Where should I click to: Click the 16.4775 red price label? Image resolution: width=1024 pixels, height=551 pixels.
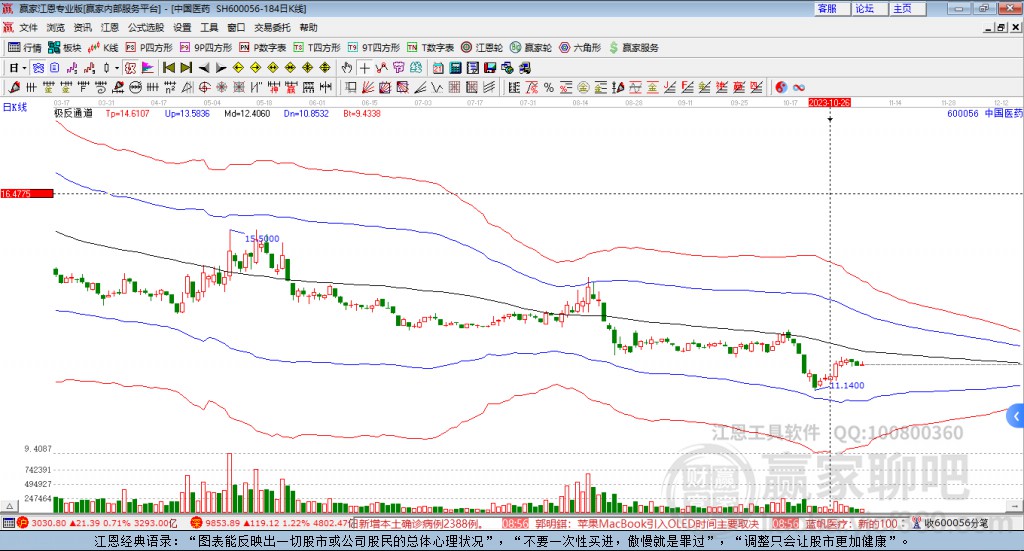click(x=27, y=193)
